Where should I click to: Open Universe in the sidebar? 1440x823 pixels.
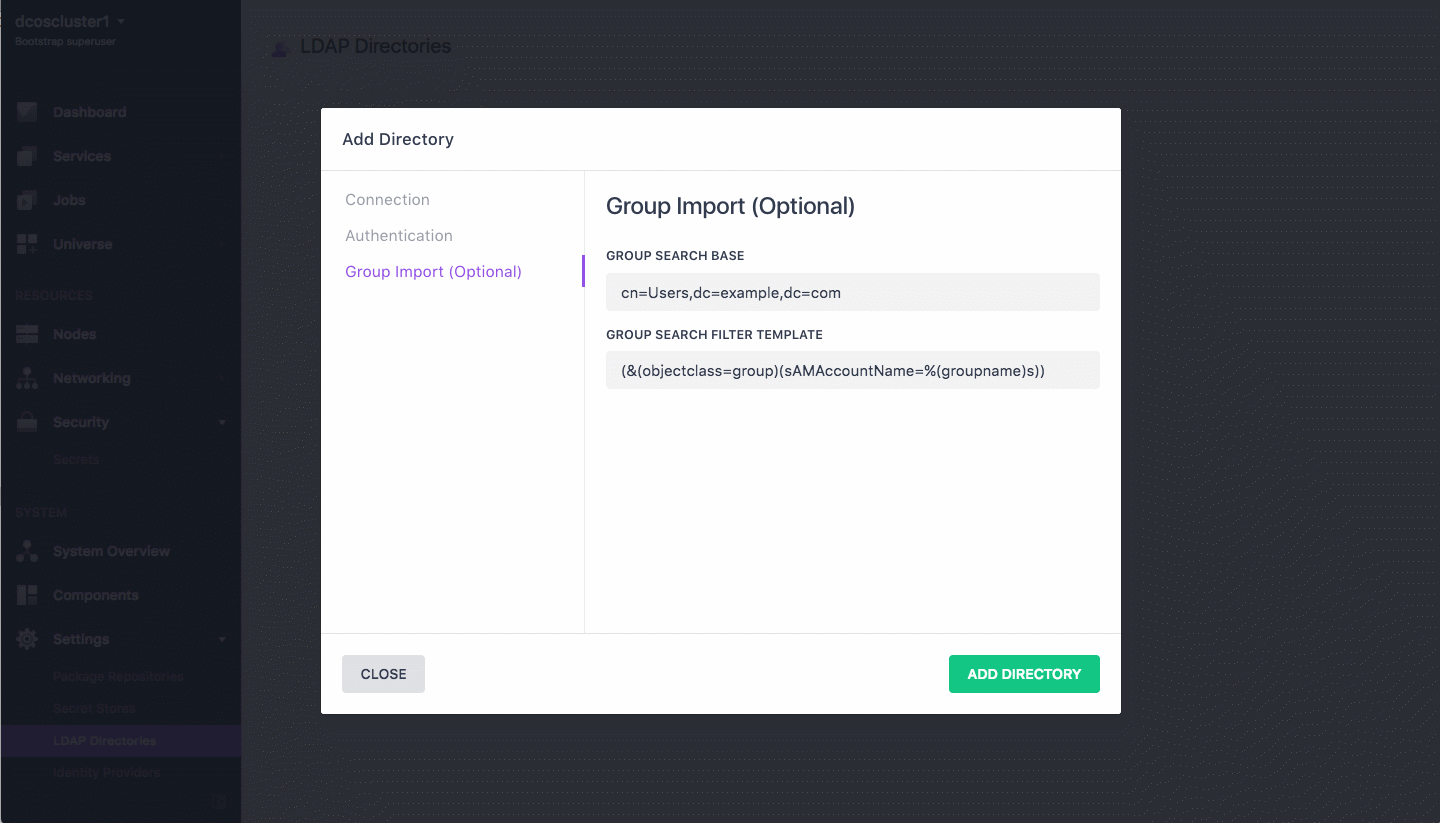82,244
